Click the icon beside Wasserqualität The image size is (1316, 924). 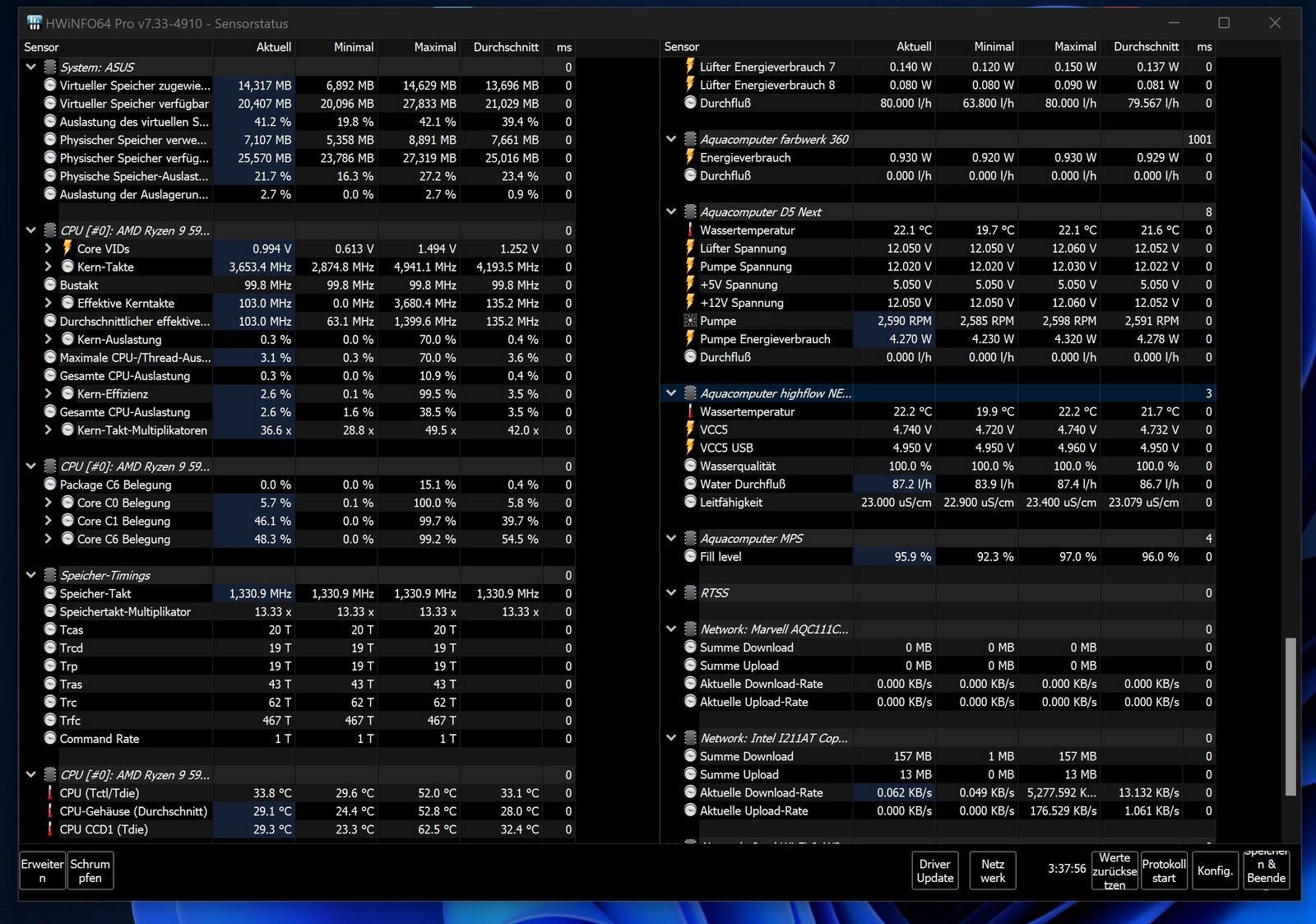pos(690,466)
